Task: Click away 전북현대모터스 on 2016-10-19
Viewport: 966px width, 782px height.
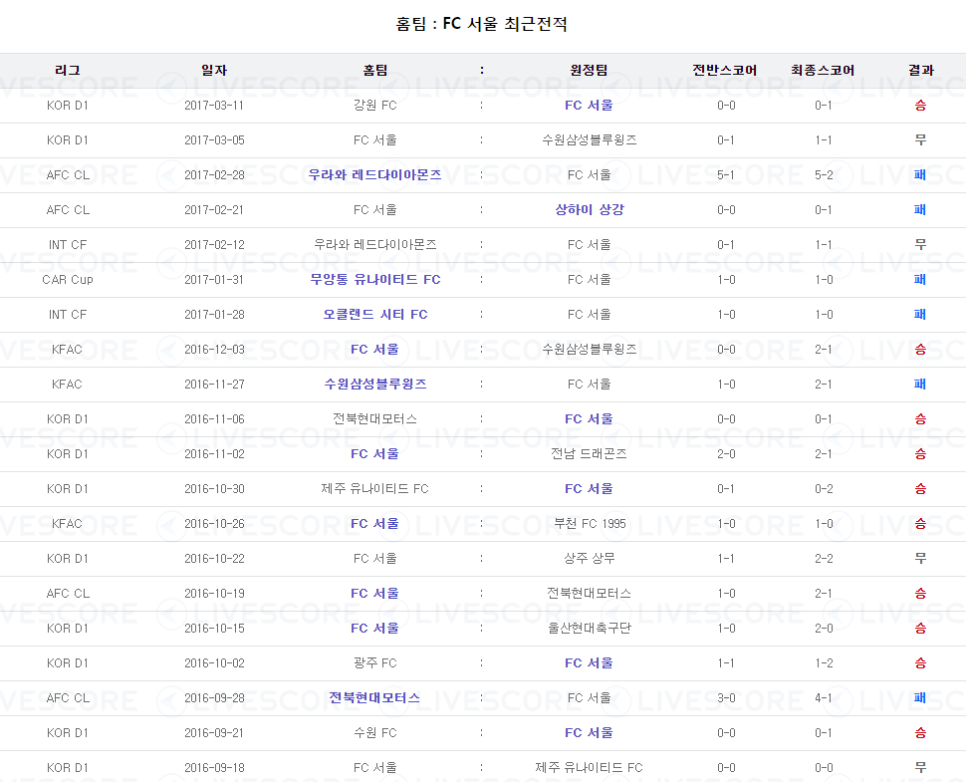Action: pos(588,593)
